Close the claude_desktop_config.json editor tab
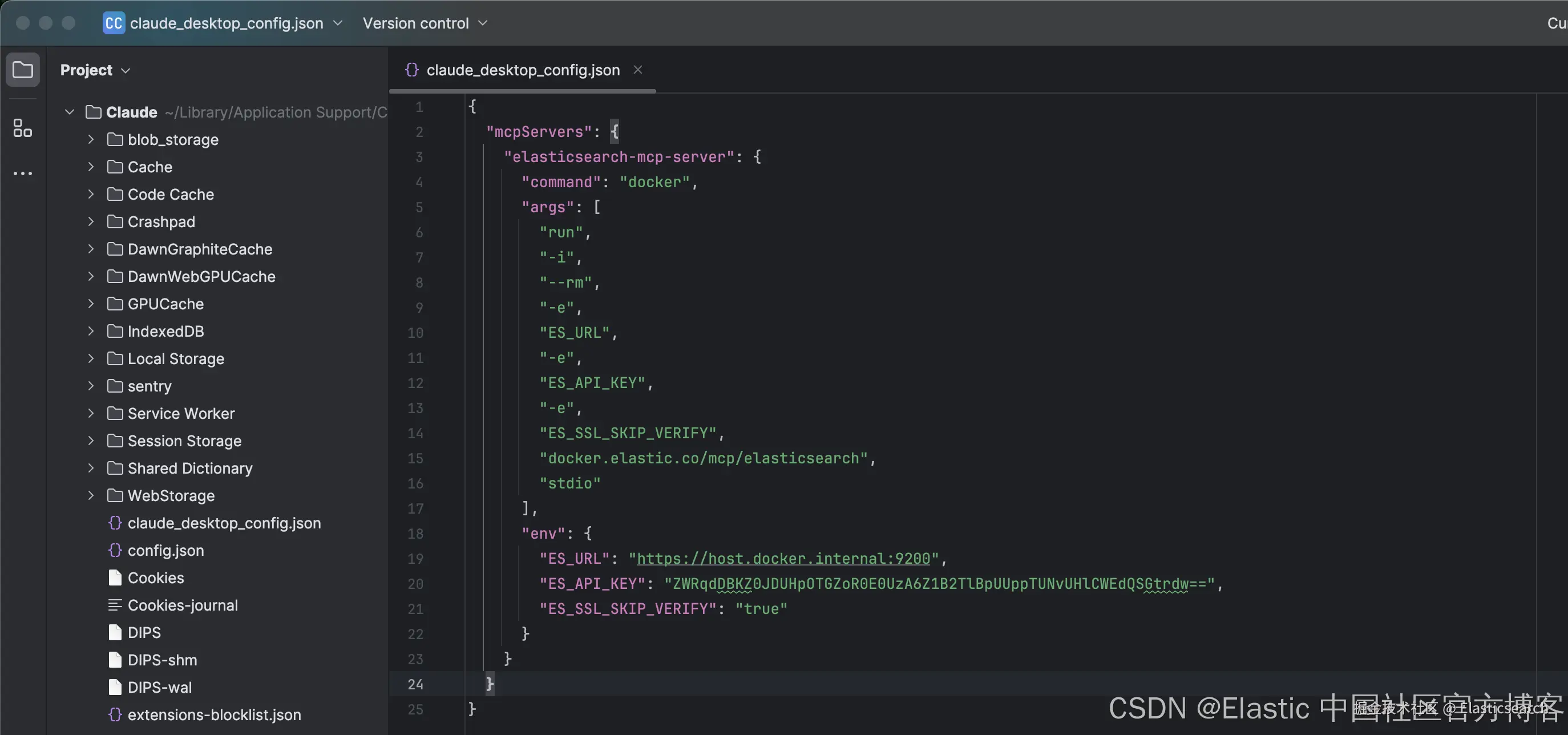Image resolution: width=1568 pixels, height=735 pixels. (637, 70)
